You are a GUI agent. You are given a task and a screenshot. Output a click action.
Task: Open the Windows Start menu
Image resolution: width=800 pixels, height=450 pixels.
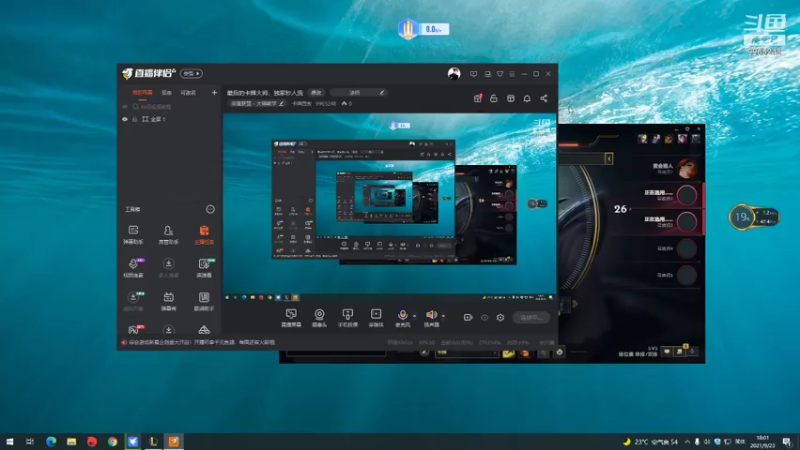10,441
